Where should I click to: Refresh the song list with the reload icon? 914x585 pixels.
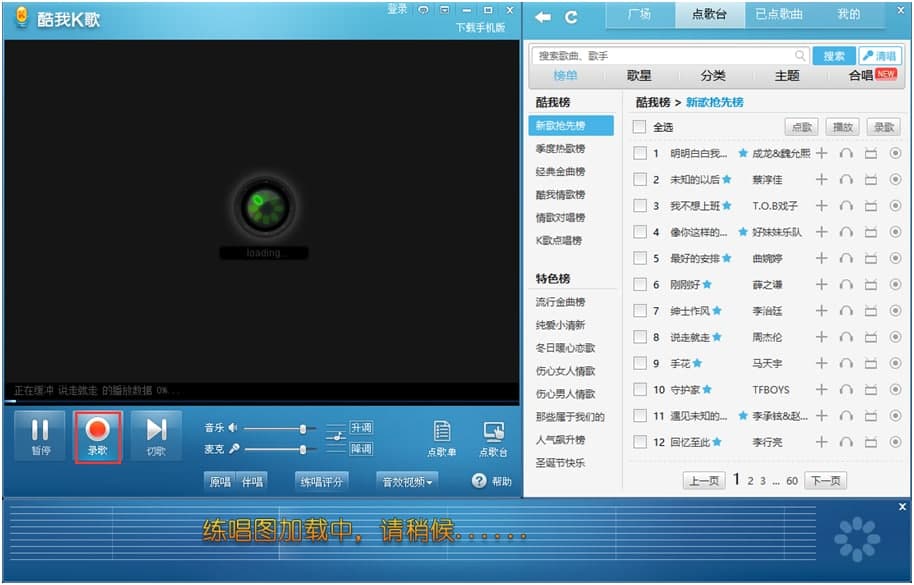tap(572, 17)
